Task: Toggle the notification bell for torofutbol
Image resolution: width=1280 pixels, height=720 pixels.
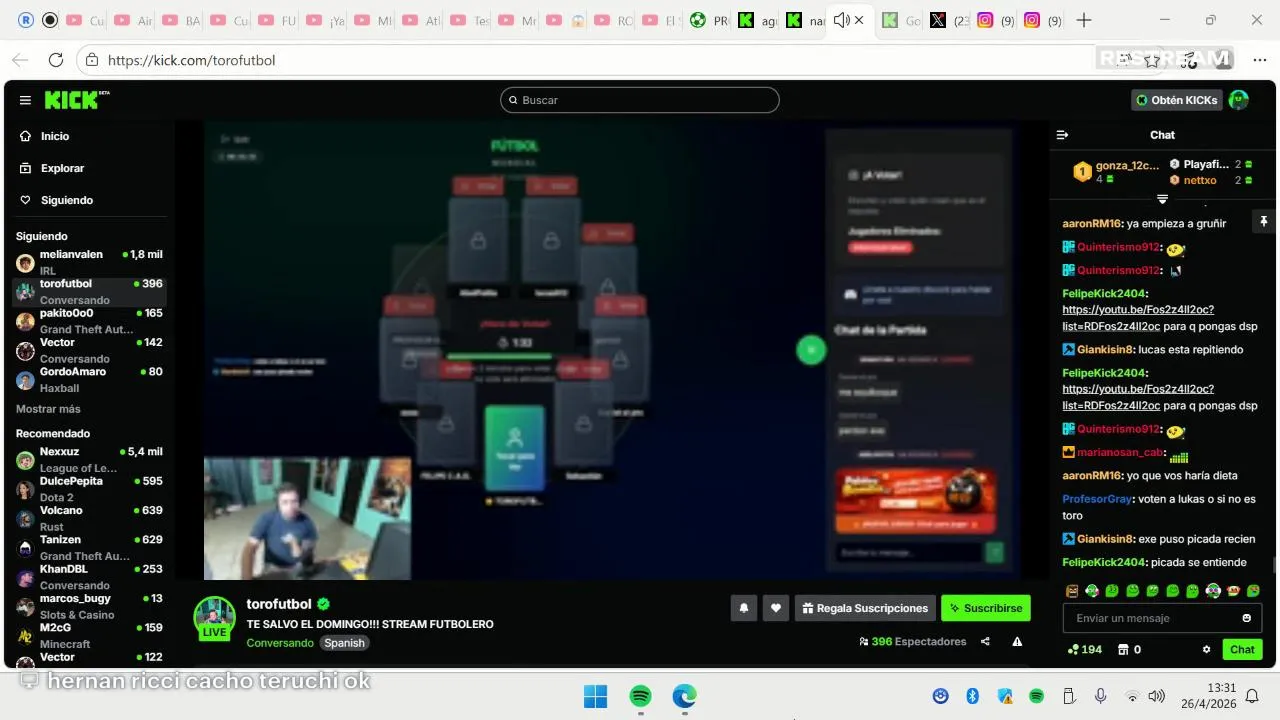Action: [743, 608]
